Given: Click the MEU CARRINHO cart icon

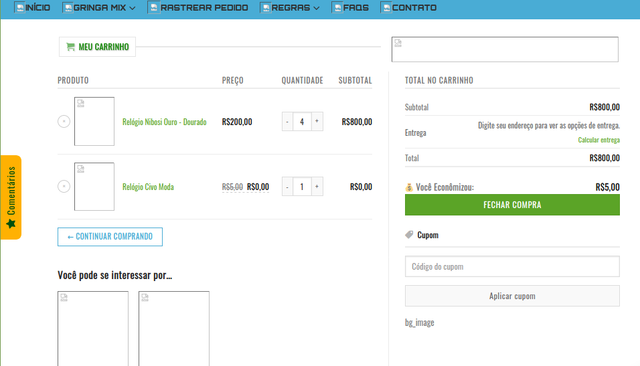Looking at the screenshot, I should 71,47.
